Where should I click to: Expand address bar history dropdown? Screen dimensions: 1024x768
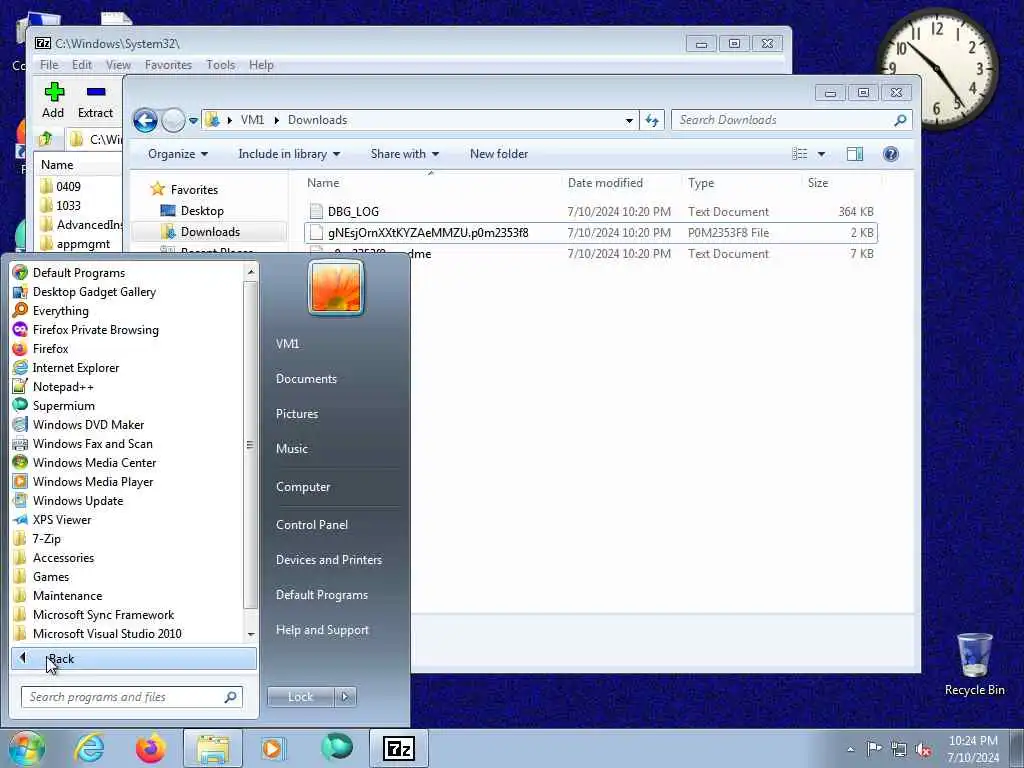pos(629,120)
